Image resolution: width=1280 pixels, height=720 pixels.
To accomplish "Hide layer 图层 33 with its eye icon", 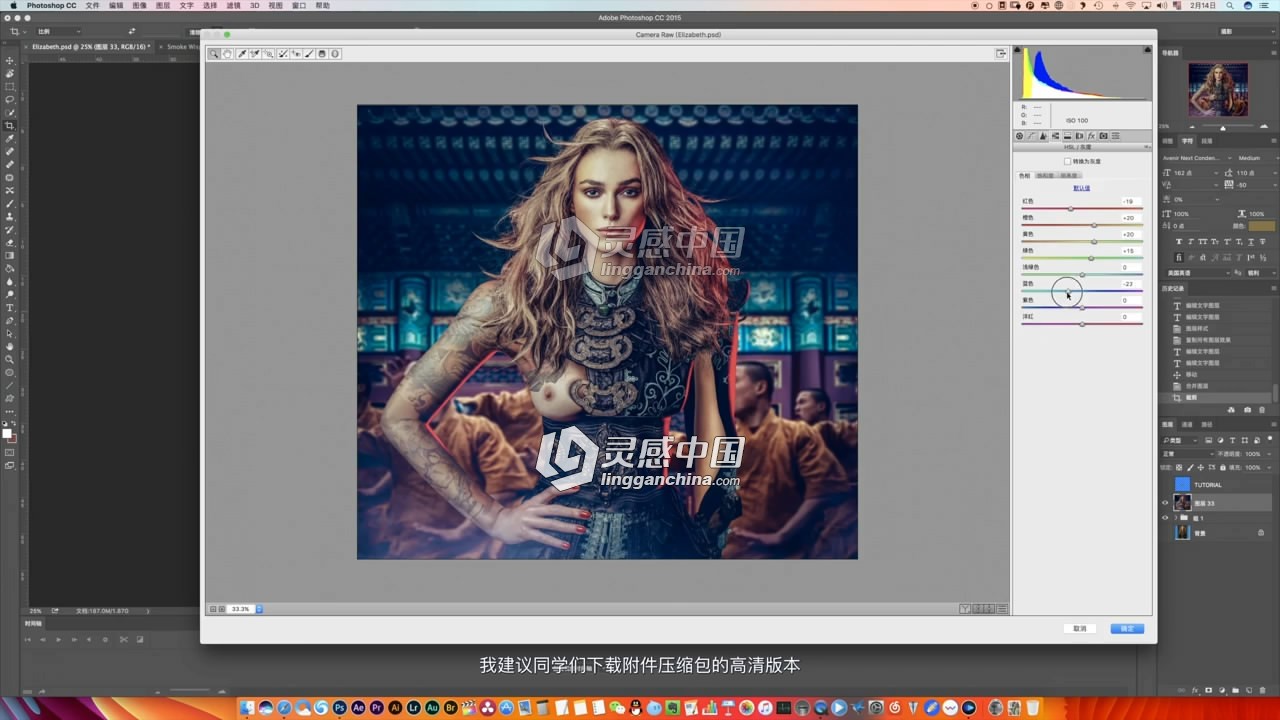I will click(x=1165, y=503).
